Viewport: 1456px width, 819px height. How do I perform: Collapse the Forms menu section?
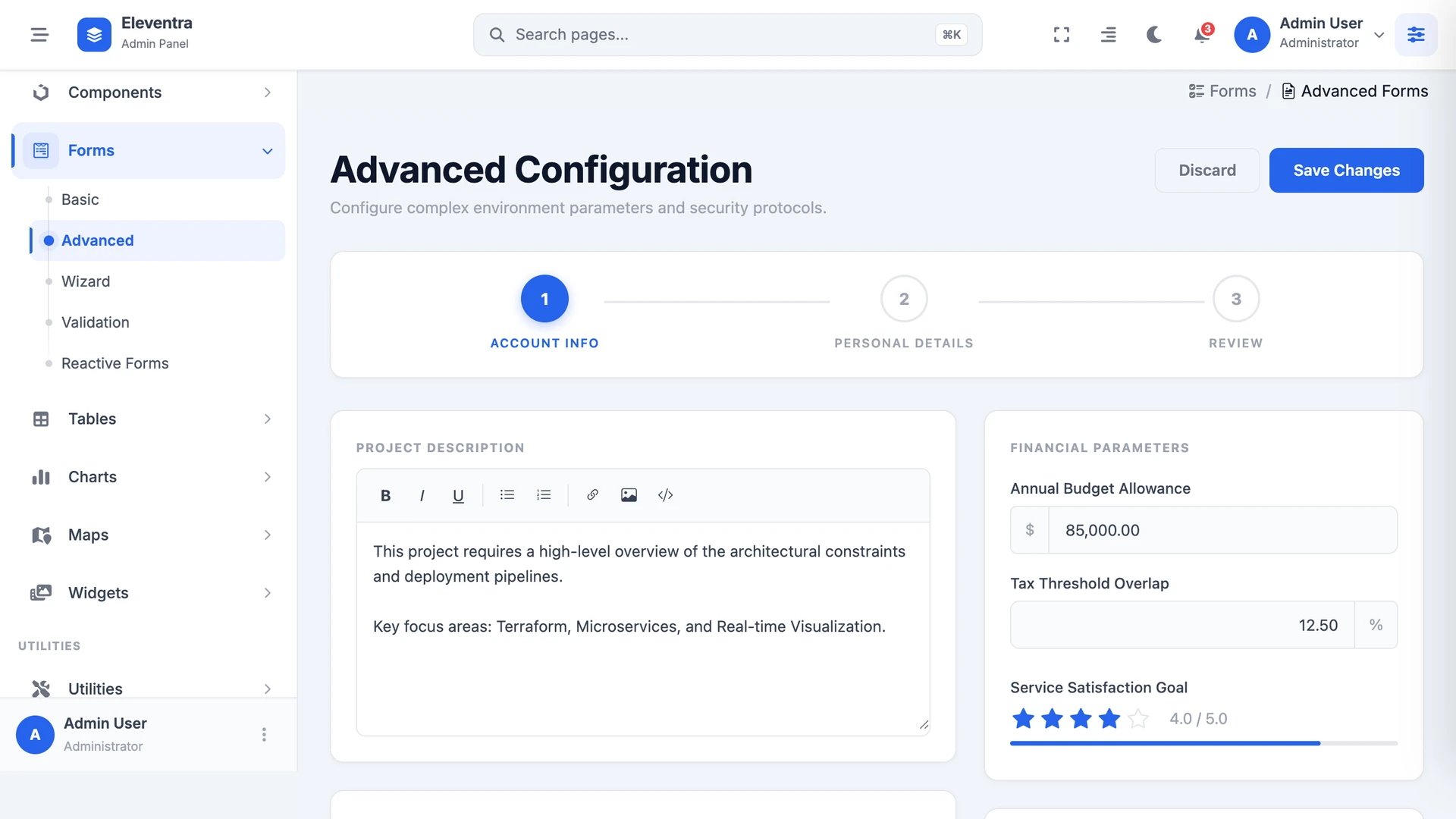pyautogui.click(x=149, y=151)
